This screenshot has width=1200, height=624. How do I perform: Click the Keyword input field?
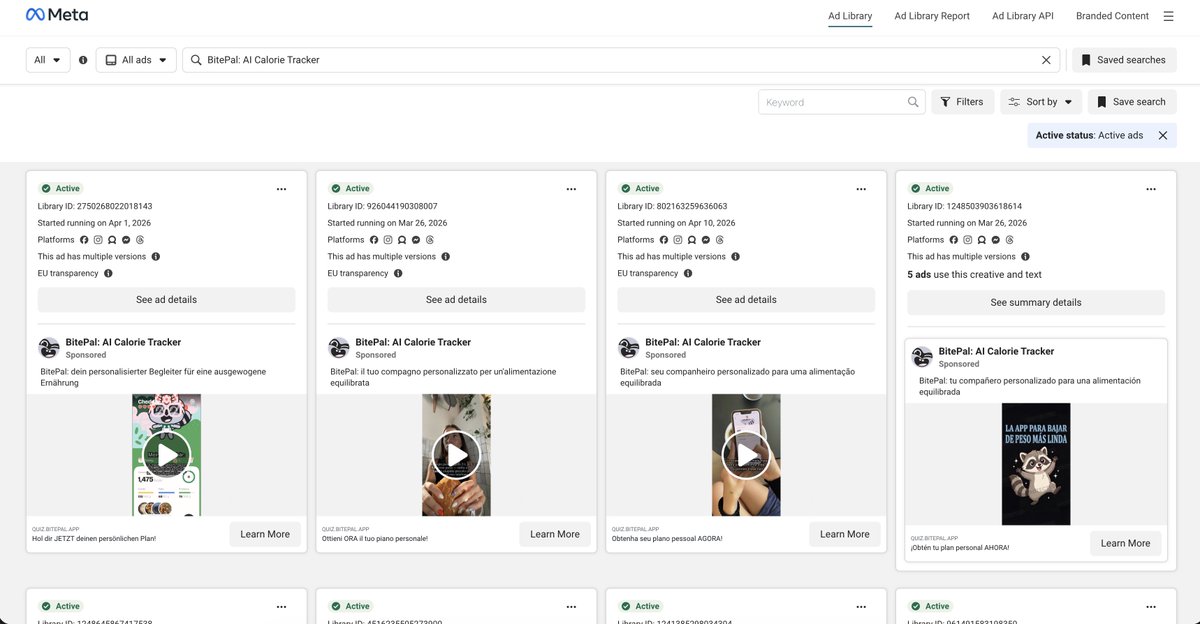[x=833, y=102]
